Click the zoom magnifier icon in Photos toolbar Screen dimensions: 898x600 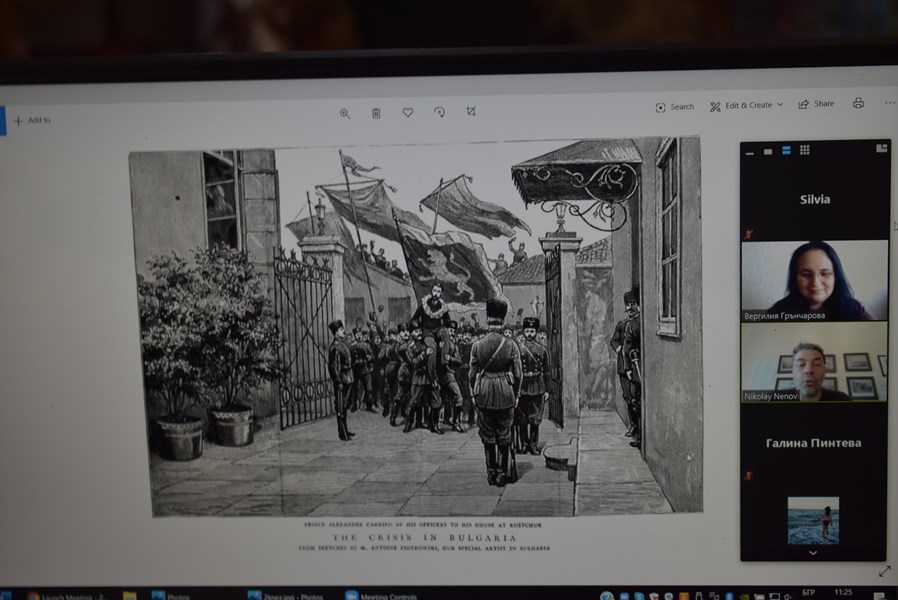click(x=345, y=113)
